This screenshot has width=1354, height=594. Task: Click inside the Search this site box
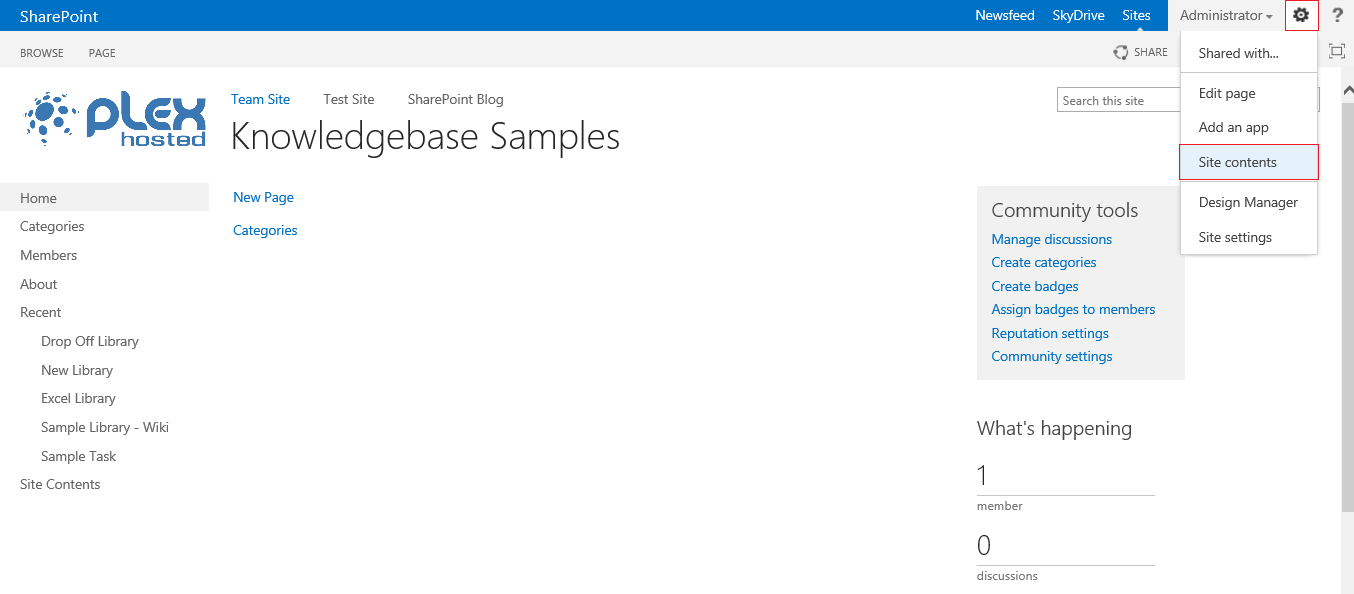(1115, 100)
